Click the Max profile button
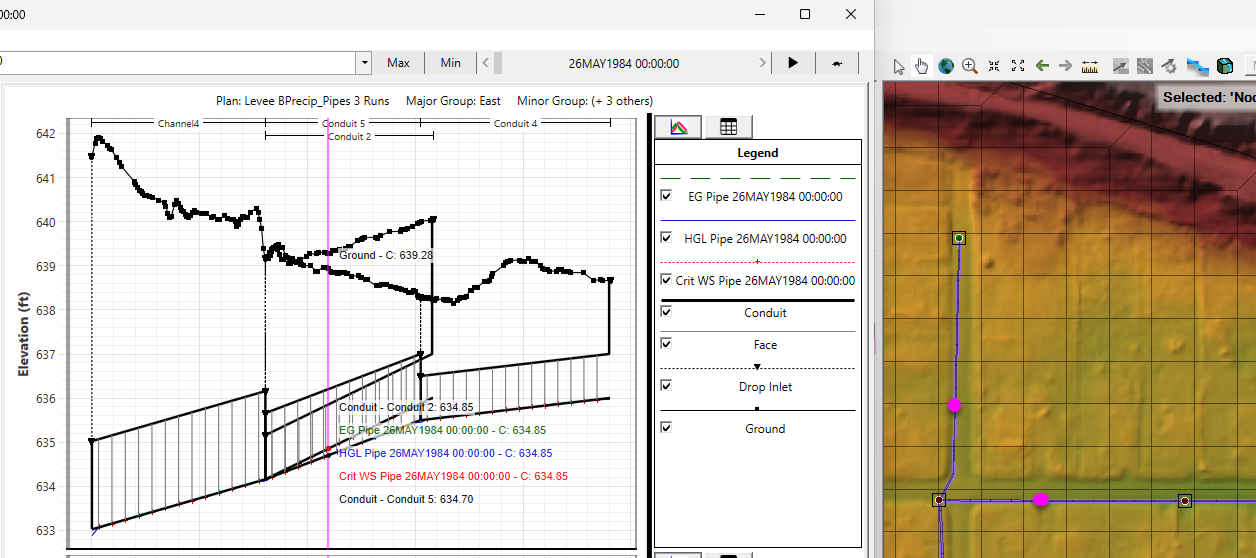 coord(398,63)
